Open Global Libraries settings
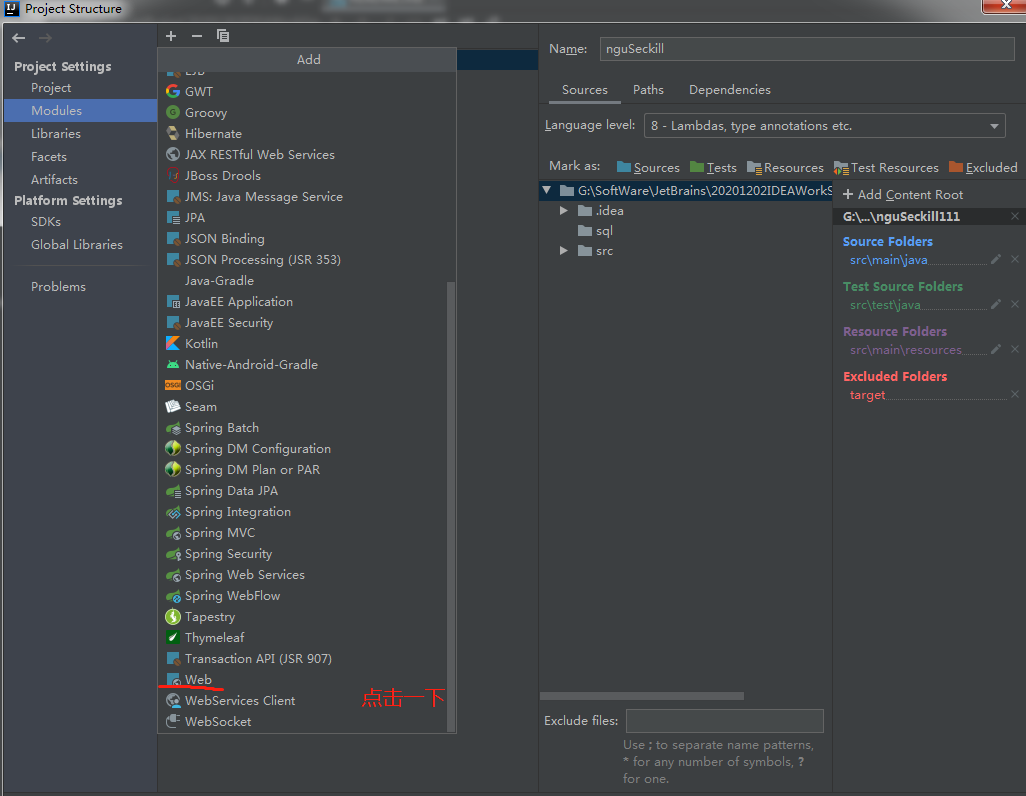Viewport: 1026px width, 796px height. click(x=80, y=245)
